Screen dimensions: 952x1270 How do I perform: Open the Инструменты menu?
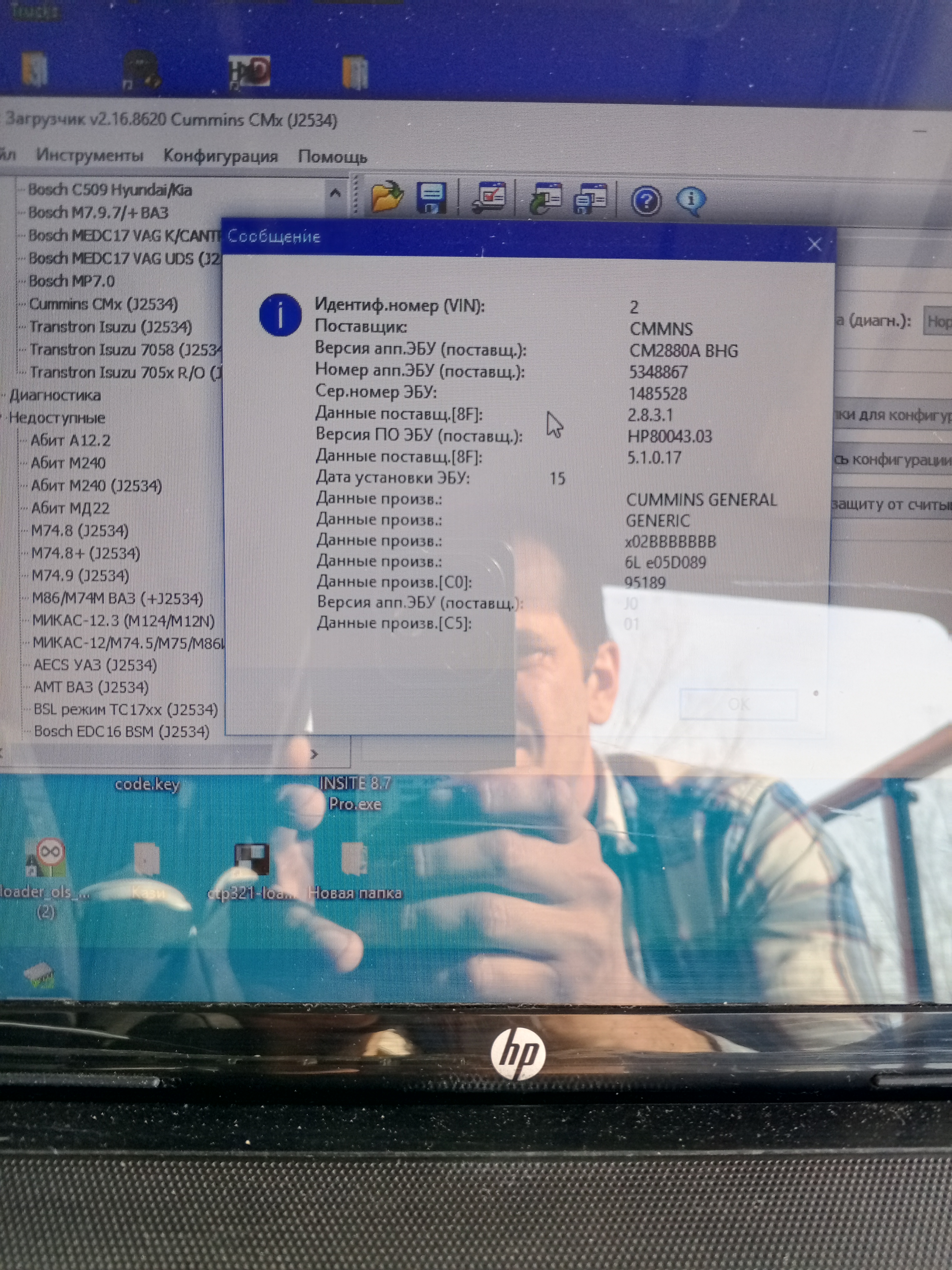(89, 155)
